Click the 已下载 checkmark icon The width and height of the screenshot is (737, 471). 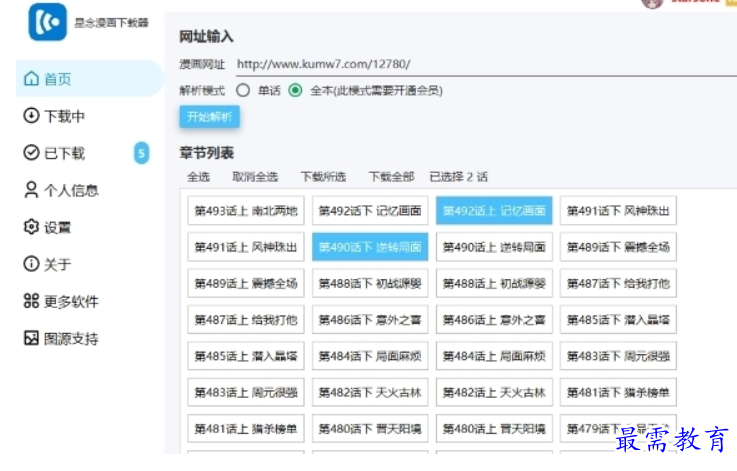[x=31, y=153]
